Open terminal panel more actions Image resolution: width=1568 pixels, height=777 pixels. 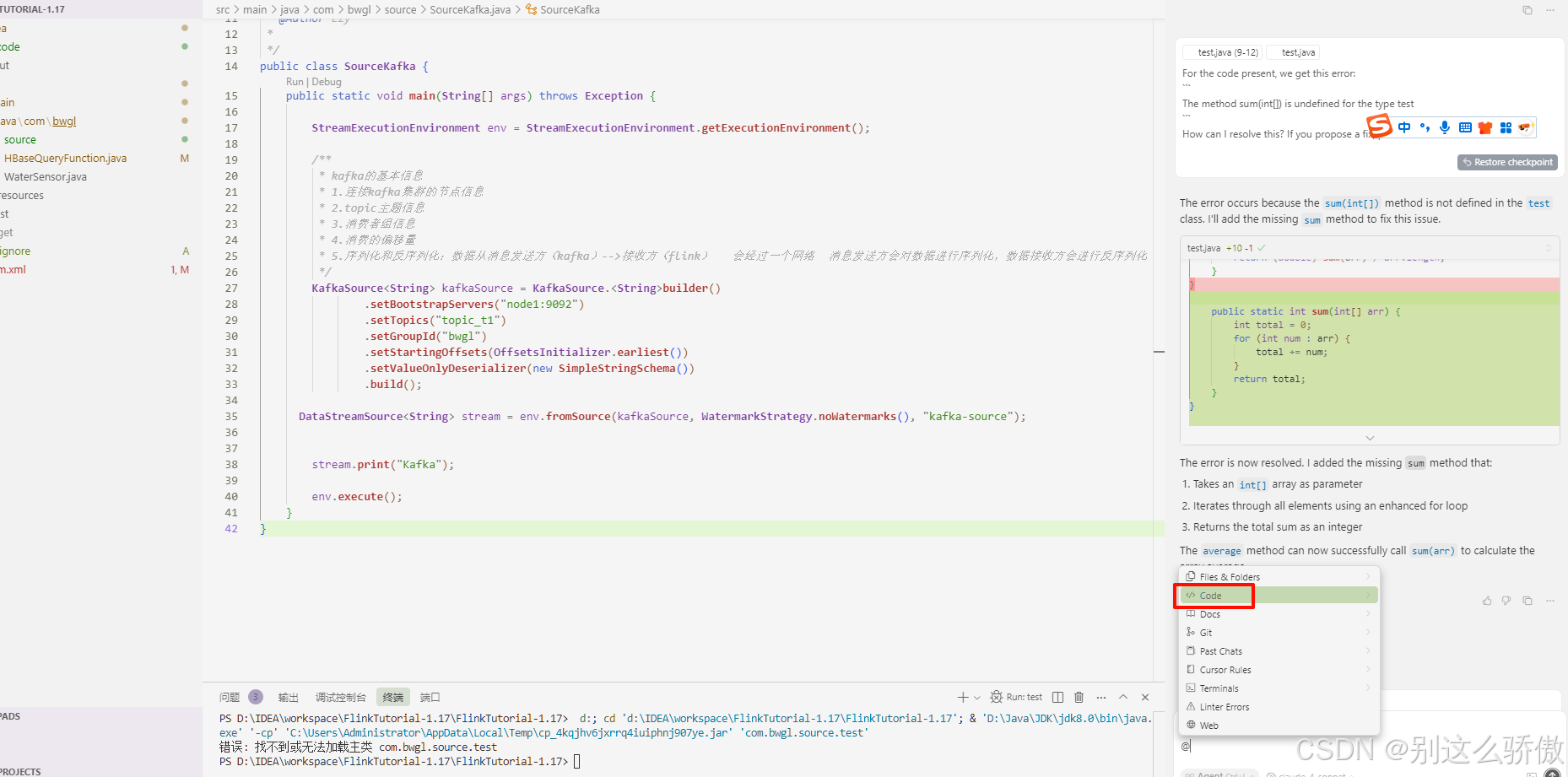coord(1101,697)
